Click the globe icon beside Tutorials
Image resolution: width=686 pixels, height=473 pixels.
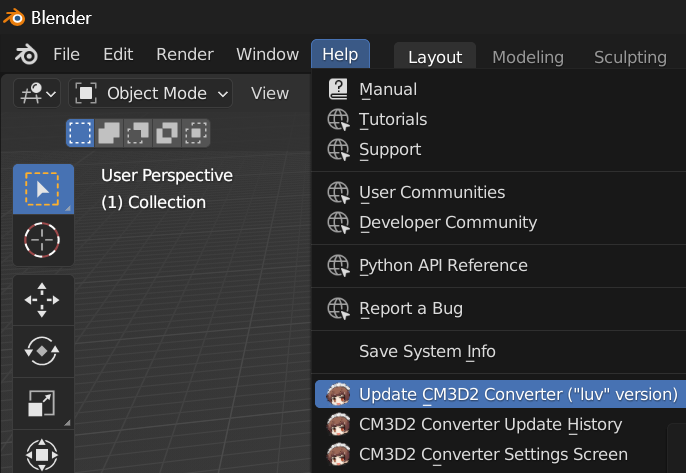point(338,119)
